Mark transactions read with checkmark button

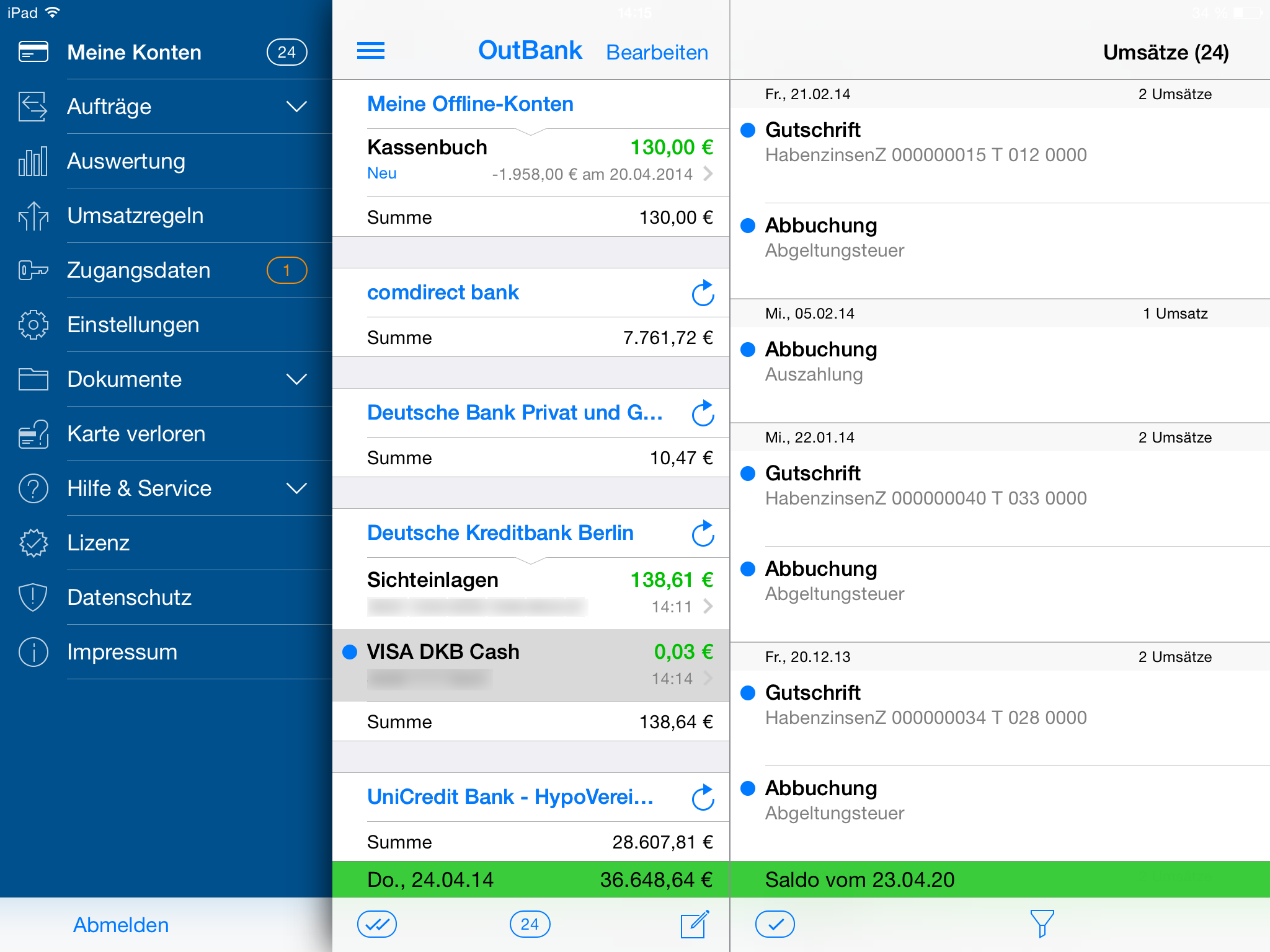click(775, 924)
